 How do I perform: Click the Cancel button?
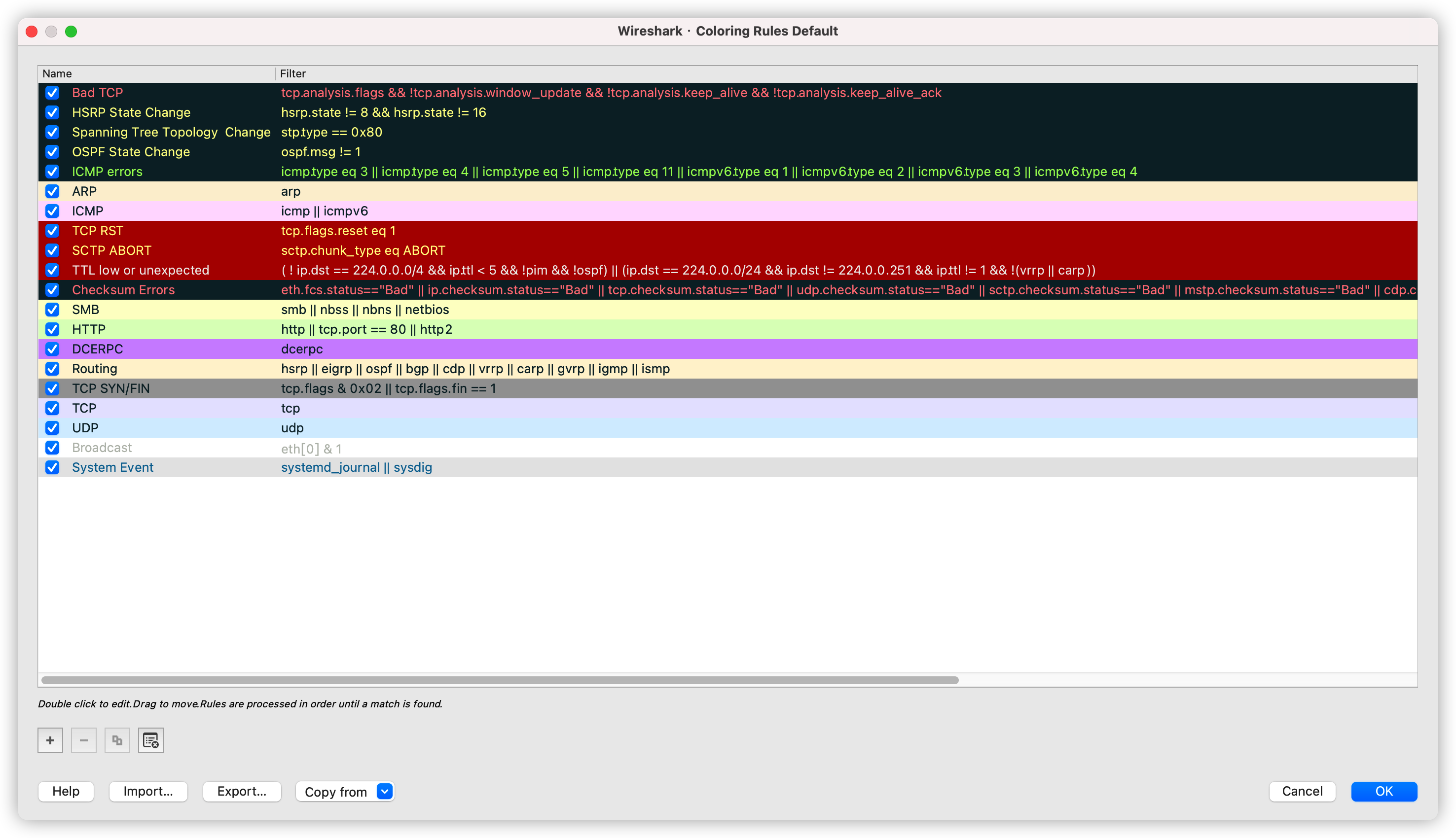1302,791
